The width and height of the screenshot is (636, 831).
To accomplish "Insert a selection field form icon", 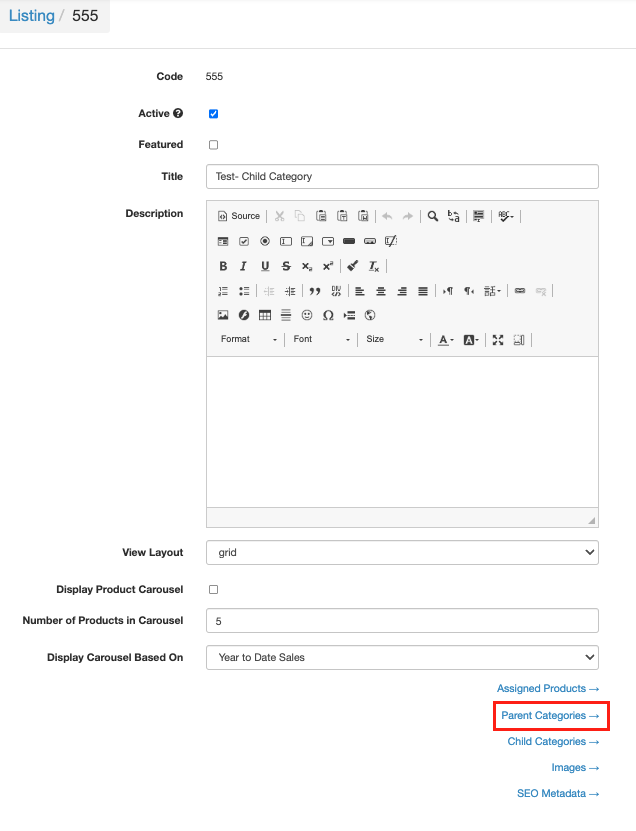I will [x=328, y=242].
